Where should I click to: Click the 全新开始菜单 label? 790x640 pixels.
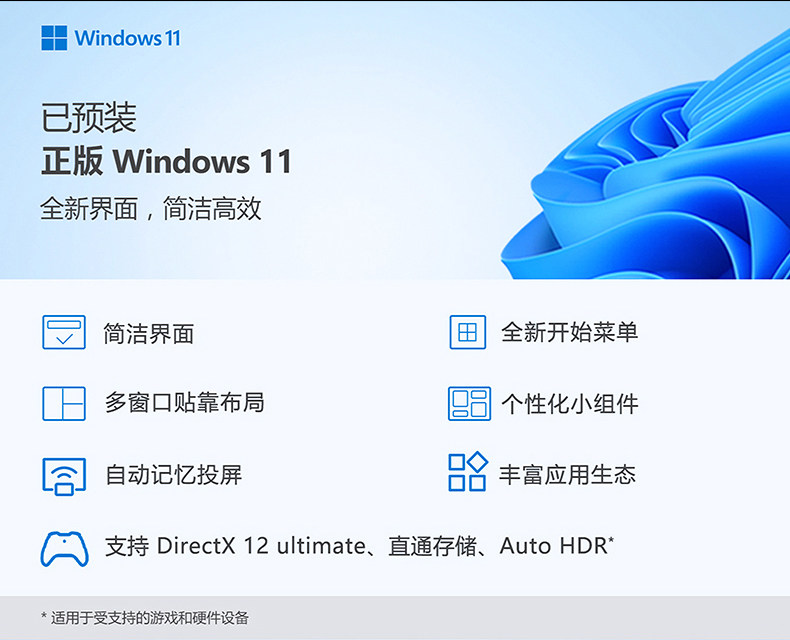point(569,332)
